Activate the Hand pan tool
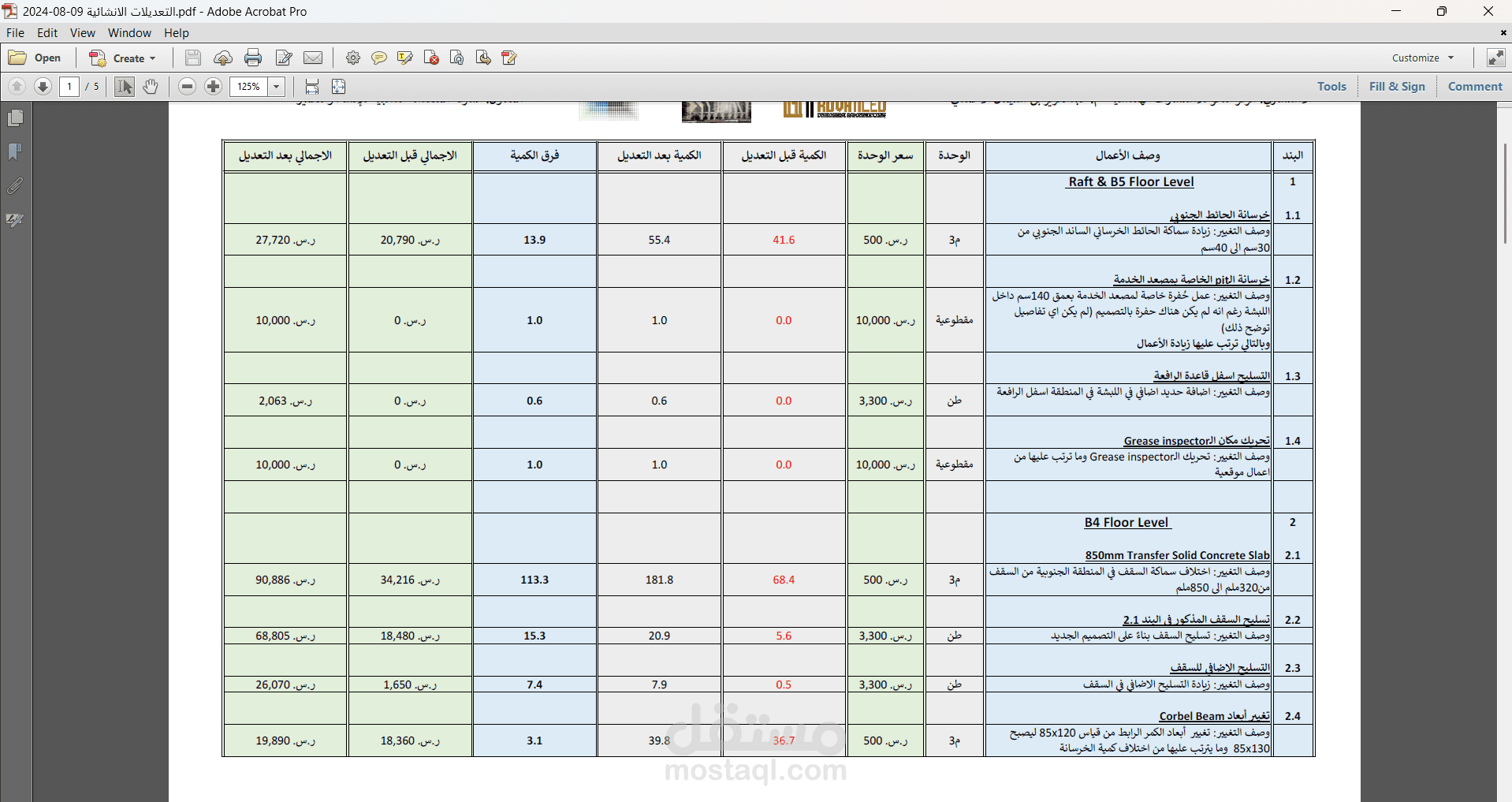 [x=151, y=87]
